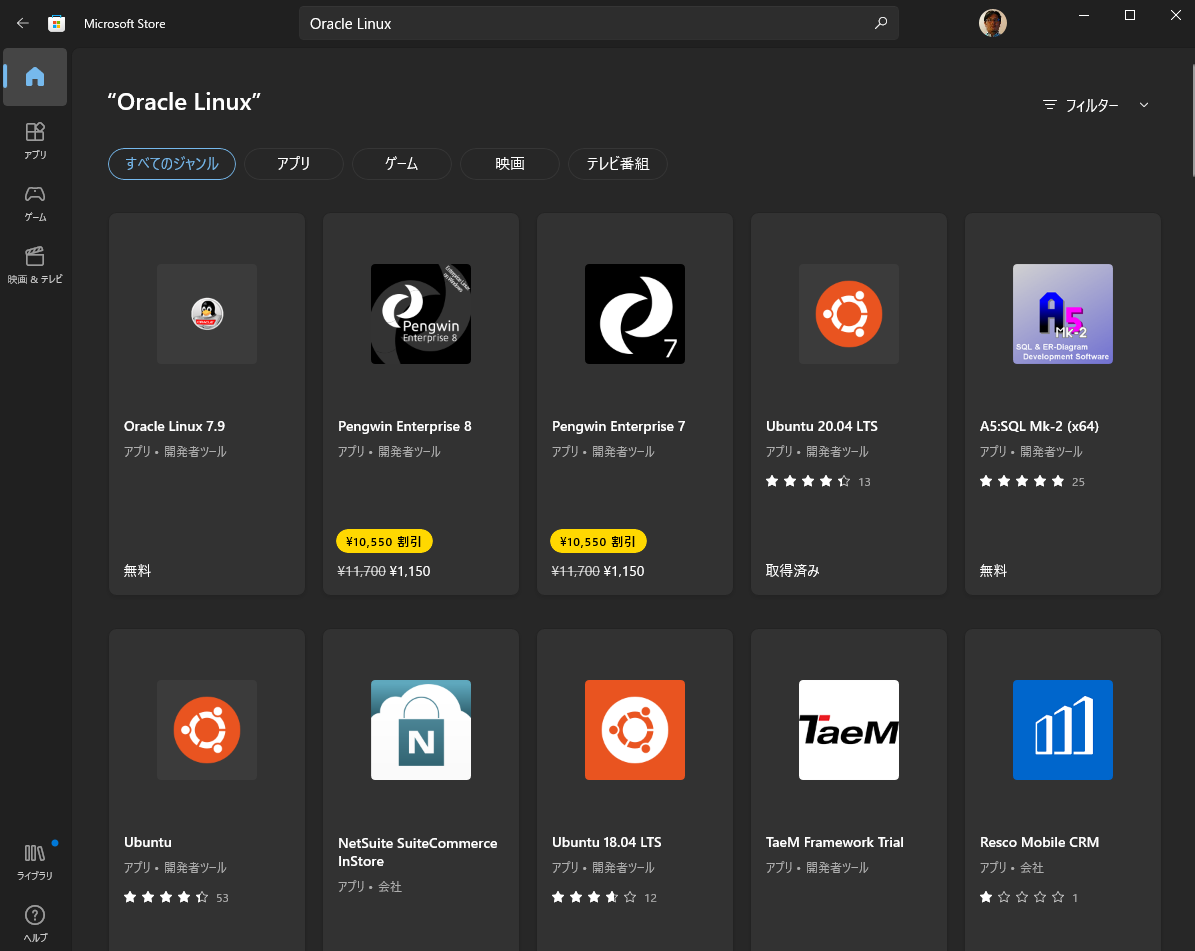Open the アプリ section in sidebar
Image resolution: width=1195 pixels, height=951 pixels.
click(x=35, y=140)
